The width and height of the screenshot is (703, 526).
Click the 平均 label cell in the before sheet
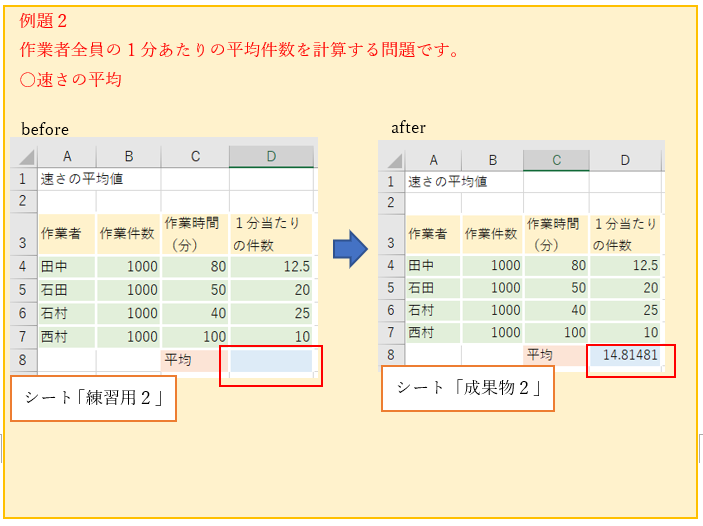[194, 360]
